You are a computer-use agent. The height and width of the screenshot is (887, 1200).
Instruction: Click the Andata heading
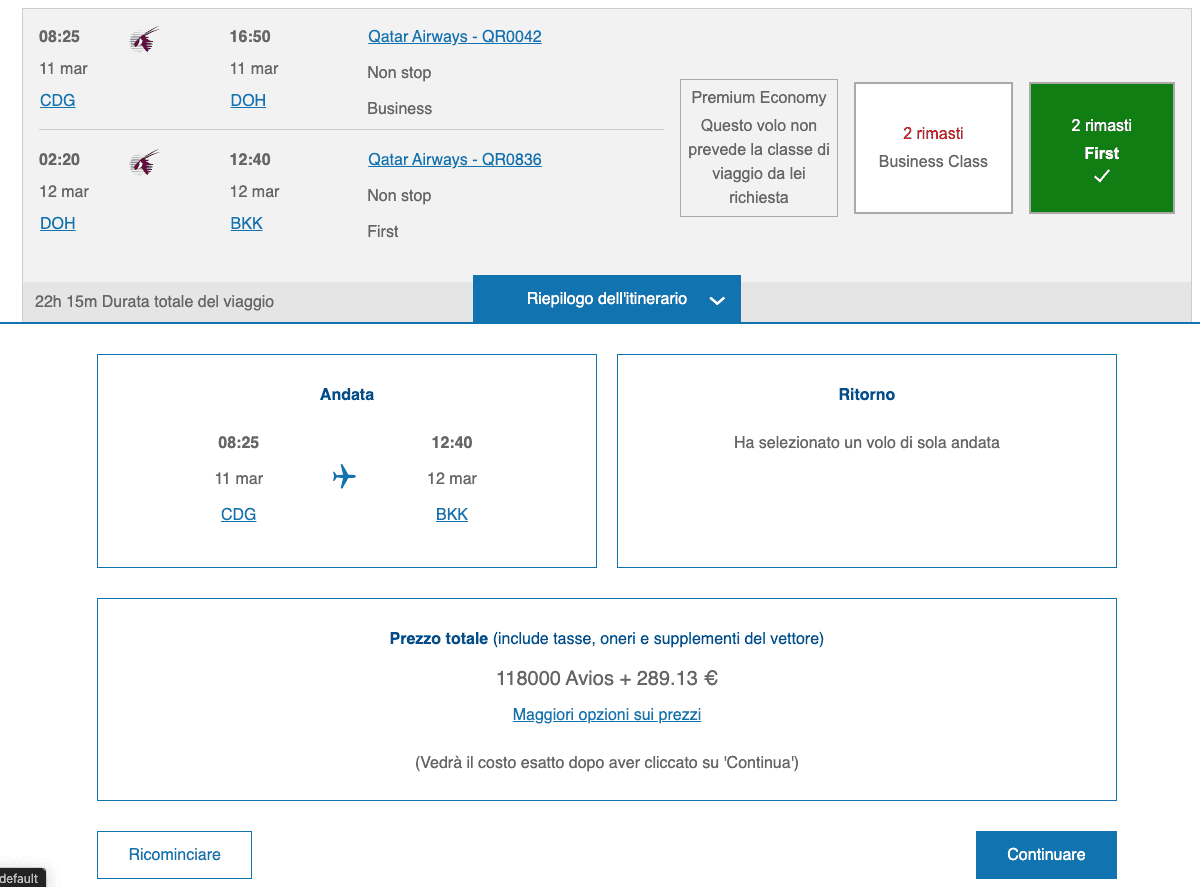point(347,394)
